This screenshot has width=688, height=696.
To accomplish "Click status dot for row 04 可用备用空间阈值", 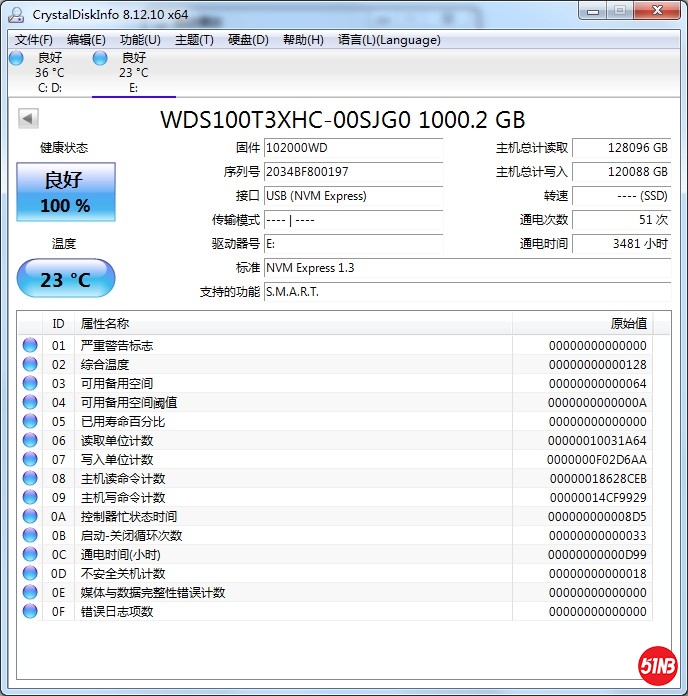I will (x=30, y=402).
